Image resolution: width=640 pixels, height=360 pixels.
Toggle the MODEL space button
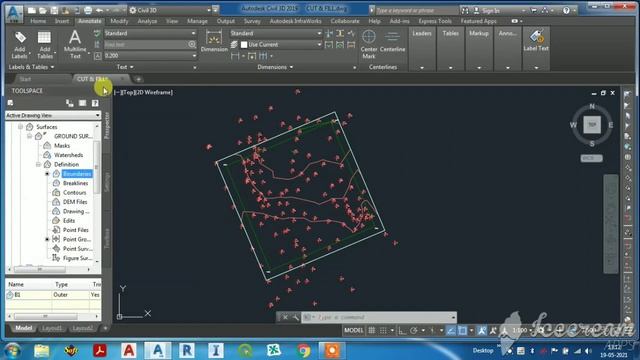click(x=353, y=330)
